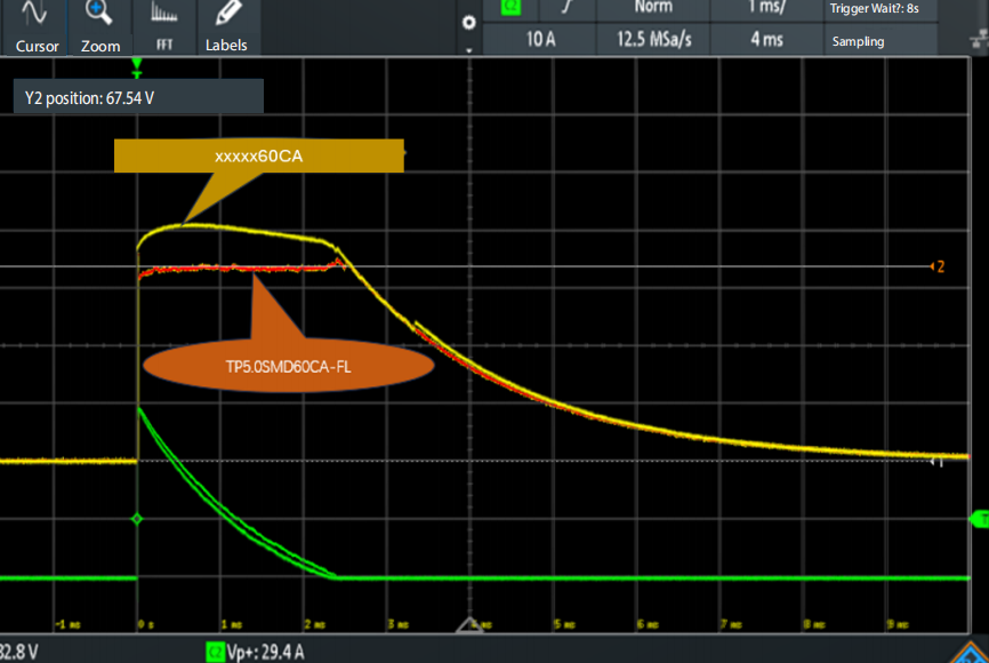Click the green trigger position marker at top
The width and height of the screenshot is (989, 663).
pos(137,67)
